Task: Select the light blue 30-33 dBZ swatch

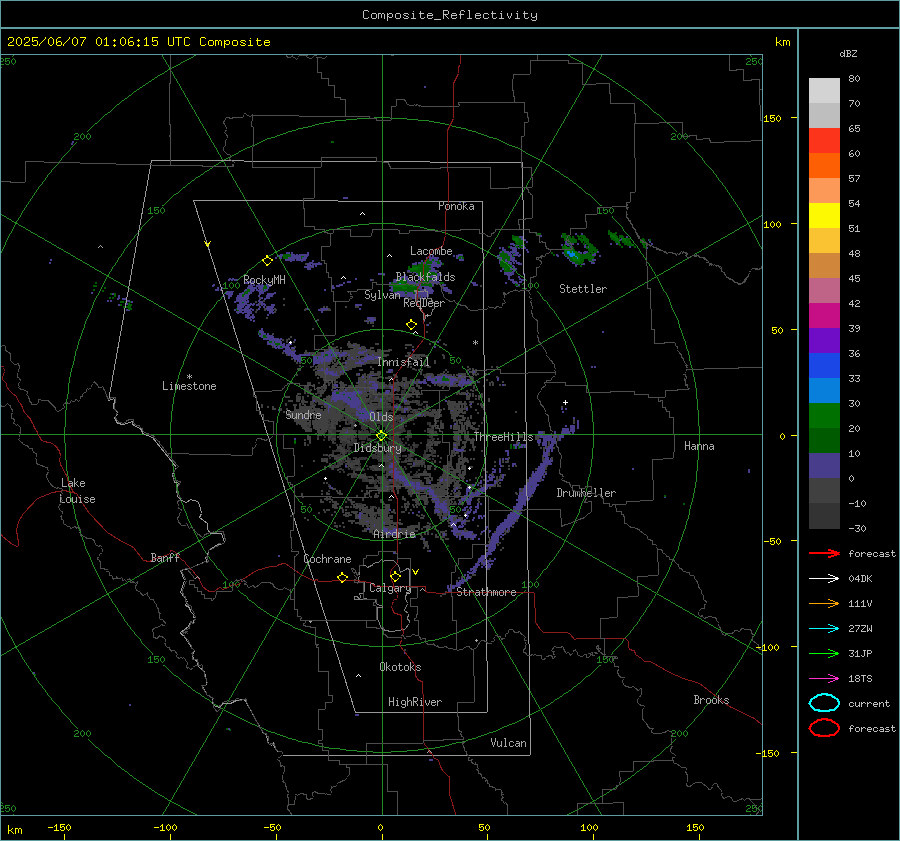Action: [x=824, y=390]
